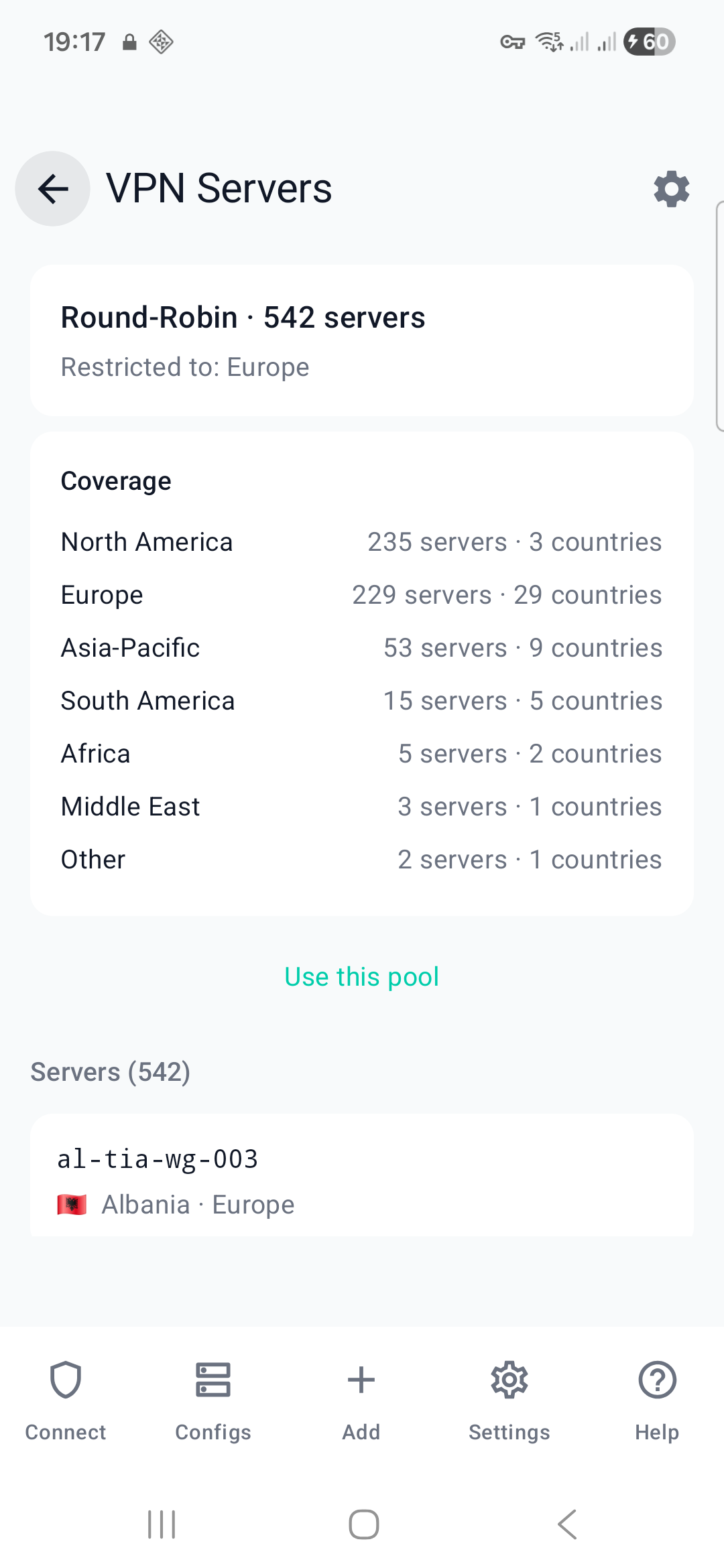The height and width of the screenshot is (1568, 724).
Task: Select the North America coverage row
Action: [x=361, y=542]
